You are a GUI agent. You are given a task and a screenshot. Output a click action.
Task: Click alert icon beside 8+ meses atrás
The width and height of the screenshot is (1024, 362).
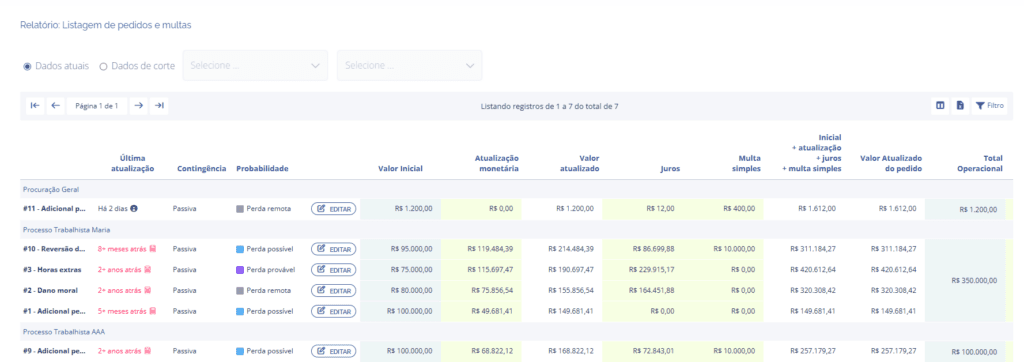(x=152, y=249)
